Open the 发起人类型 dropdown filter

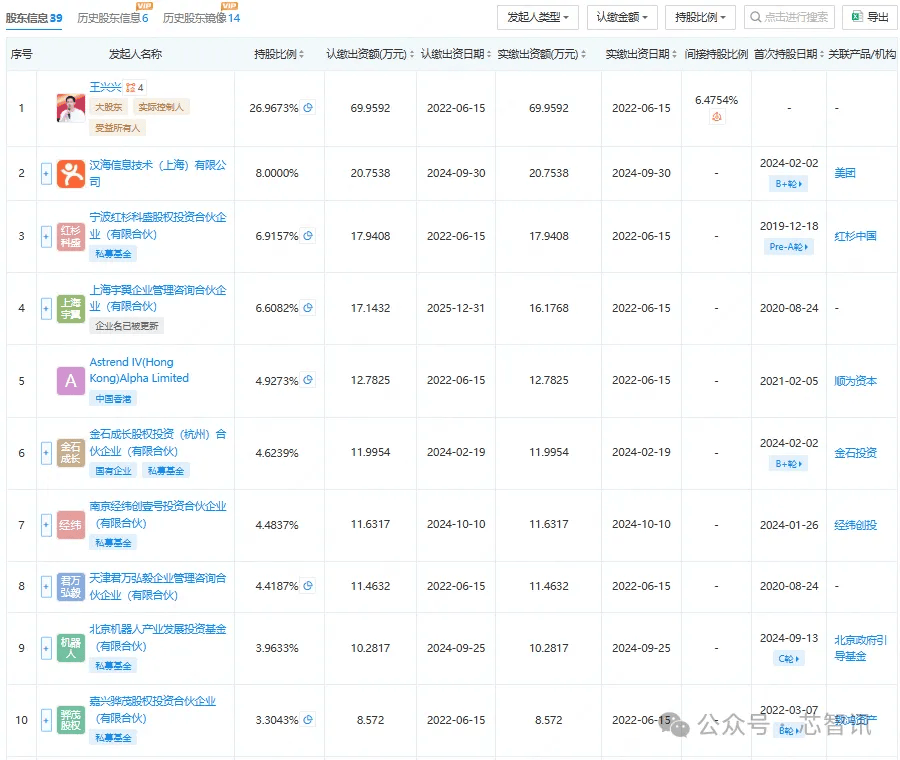(x=538, y=17)
